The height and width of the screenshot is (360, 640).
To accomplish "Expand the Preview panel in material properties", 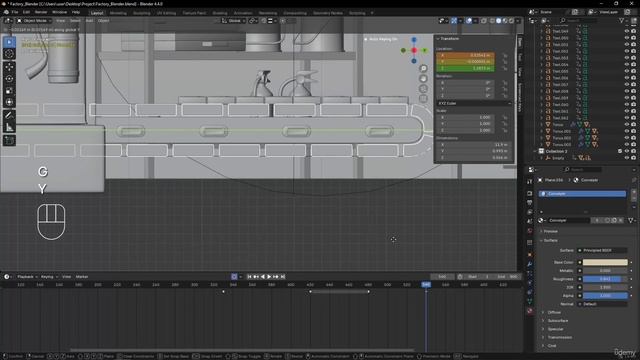I will click(551, 231).
